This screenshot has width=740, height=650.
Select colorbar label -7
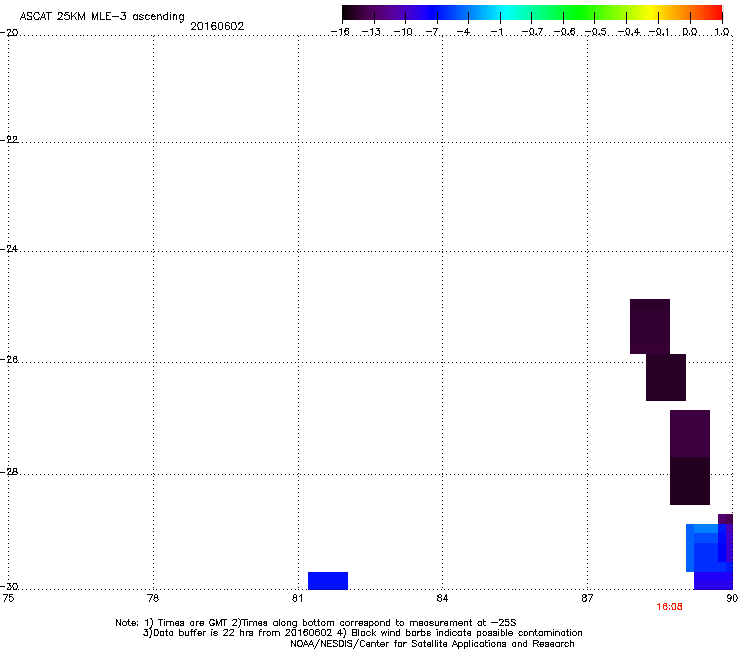click(x=432, y=32)
